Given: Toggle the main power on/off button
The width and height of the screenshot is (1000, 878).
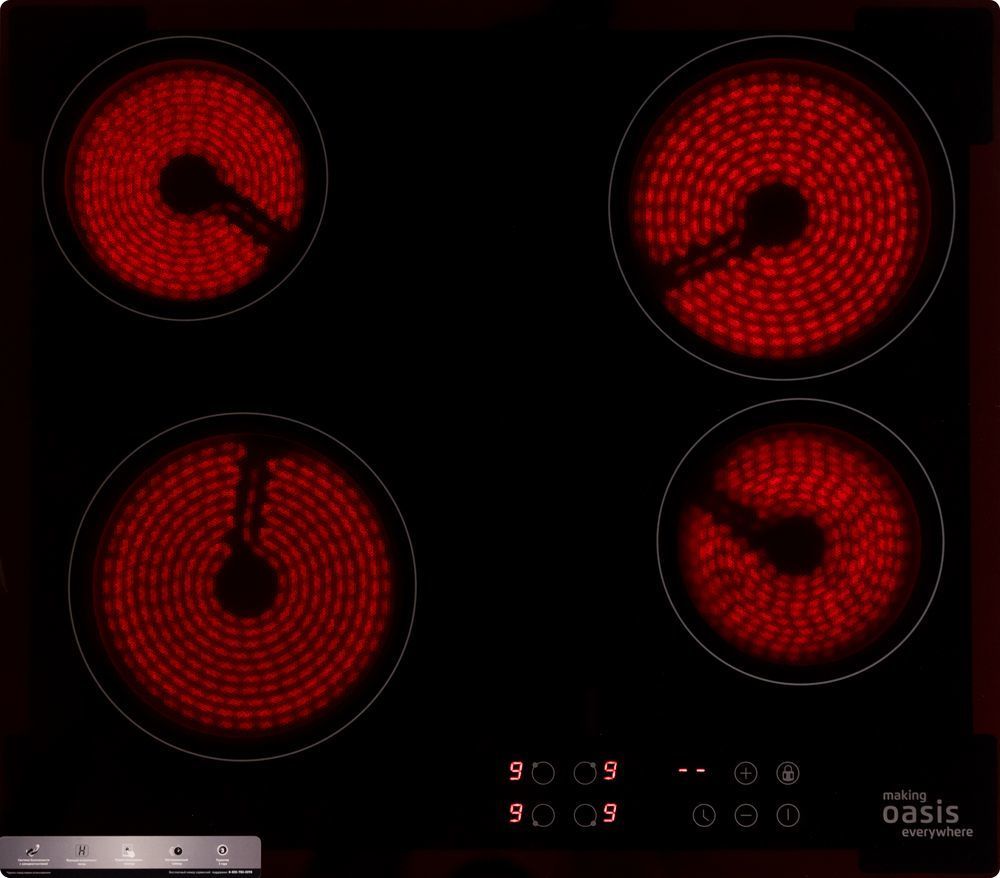Looking at the screenshot, I should pyautogui.click(x=788, y=815).
